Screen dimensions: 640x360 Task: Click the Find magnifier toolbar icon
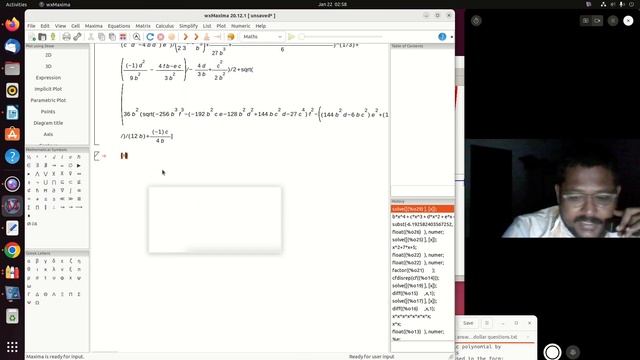[x=136, y=37]
